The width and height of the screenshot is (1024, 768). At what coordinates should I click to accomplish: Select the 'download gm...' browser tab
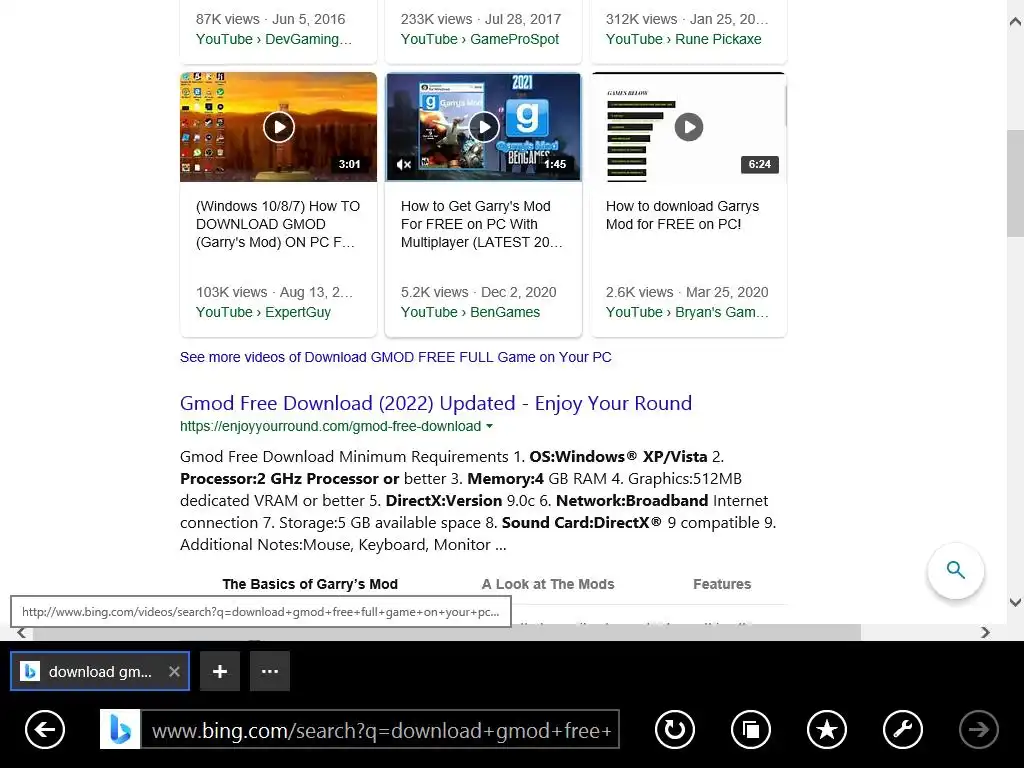point(100,671)
